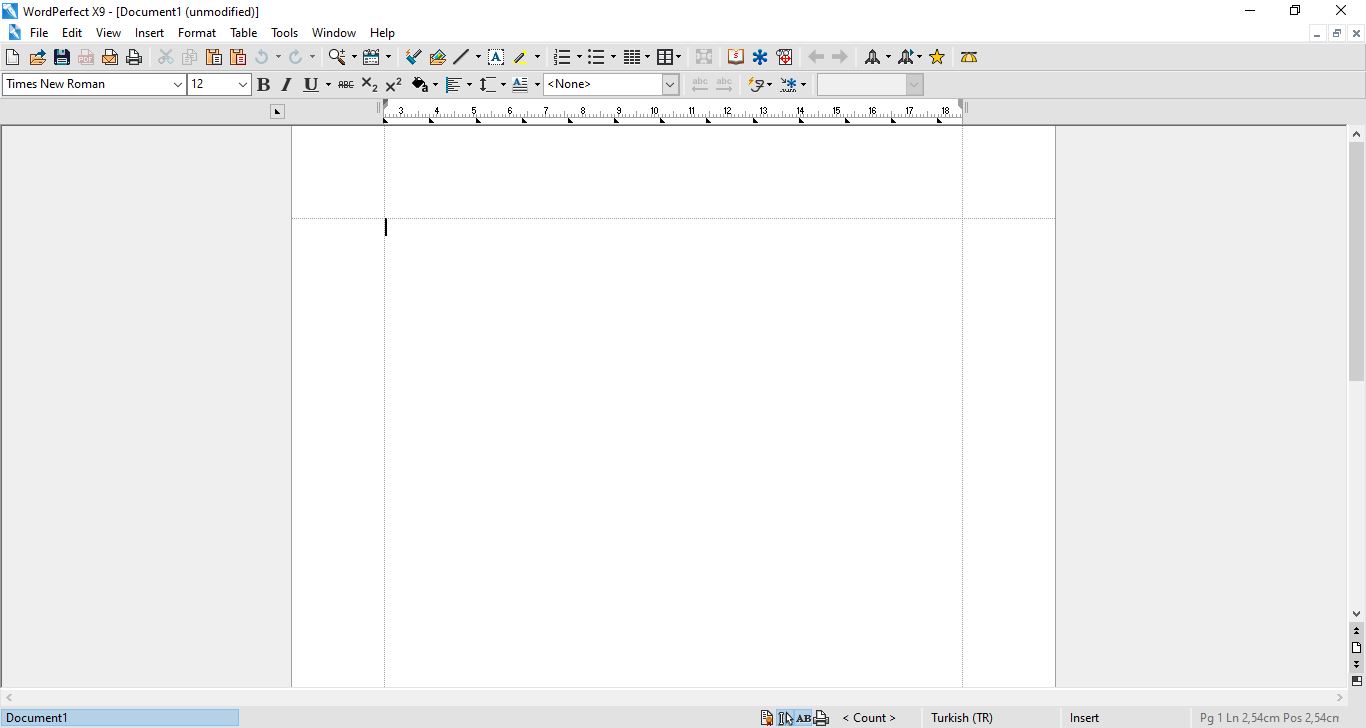Click the Paste Simple icon

[x=238, y=57]
